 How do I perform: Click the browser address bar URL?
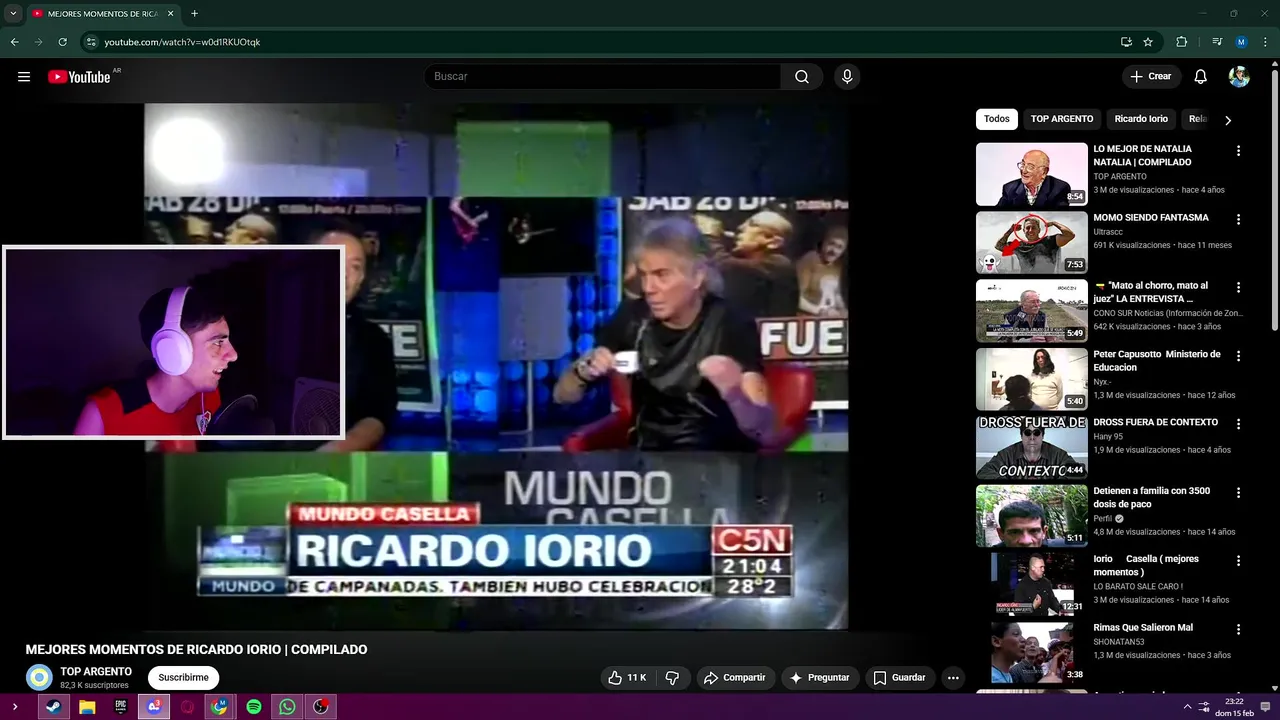pos(183,42)
